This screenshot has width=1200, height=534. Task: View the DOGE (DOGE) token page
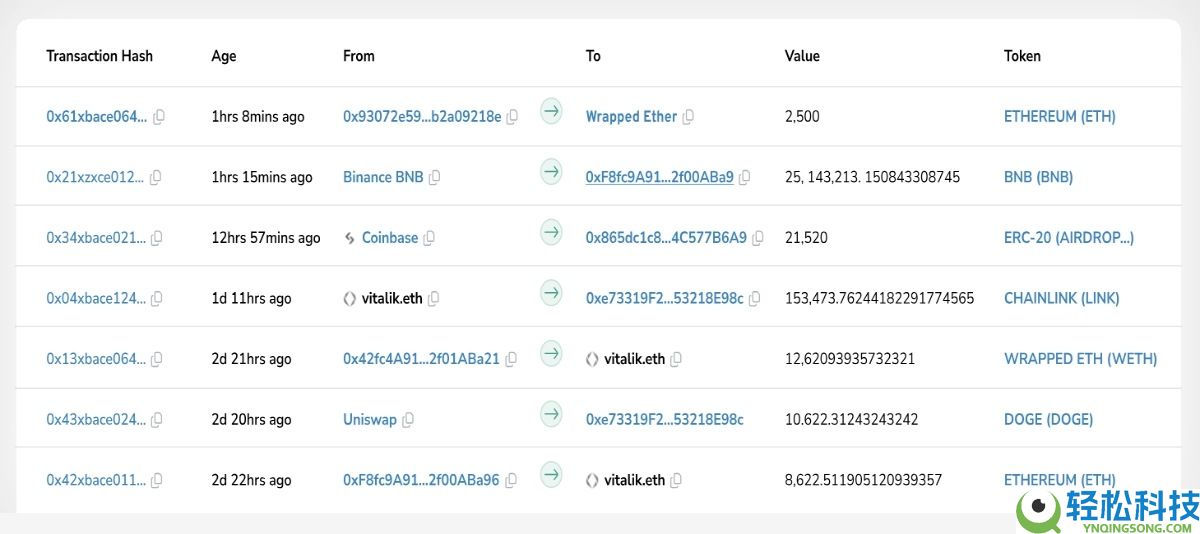(1048, 419)
